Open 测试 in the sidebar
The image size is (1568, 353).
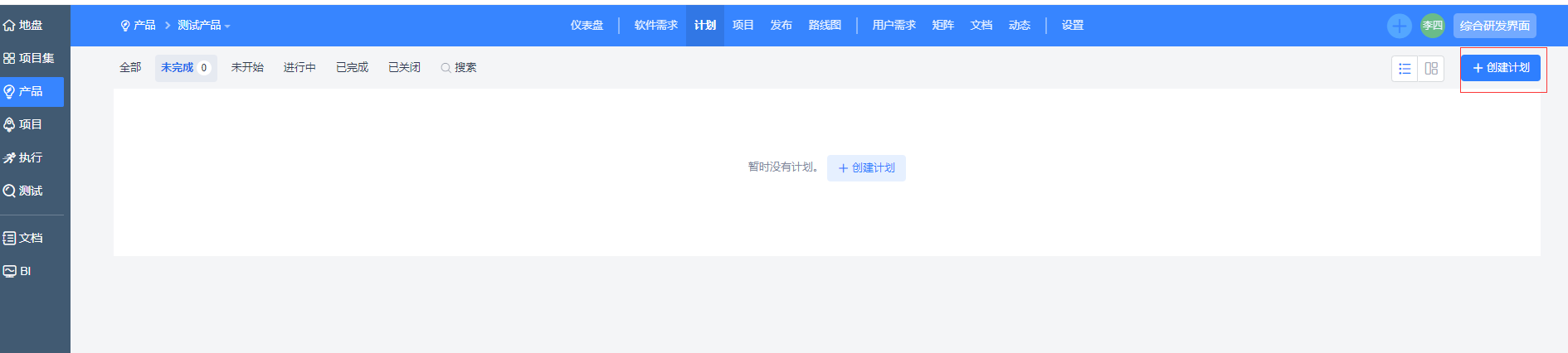(23, 191)
